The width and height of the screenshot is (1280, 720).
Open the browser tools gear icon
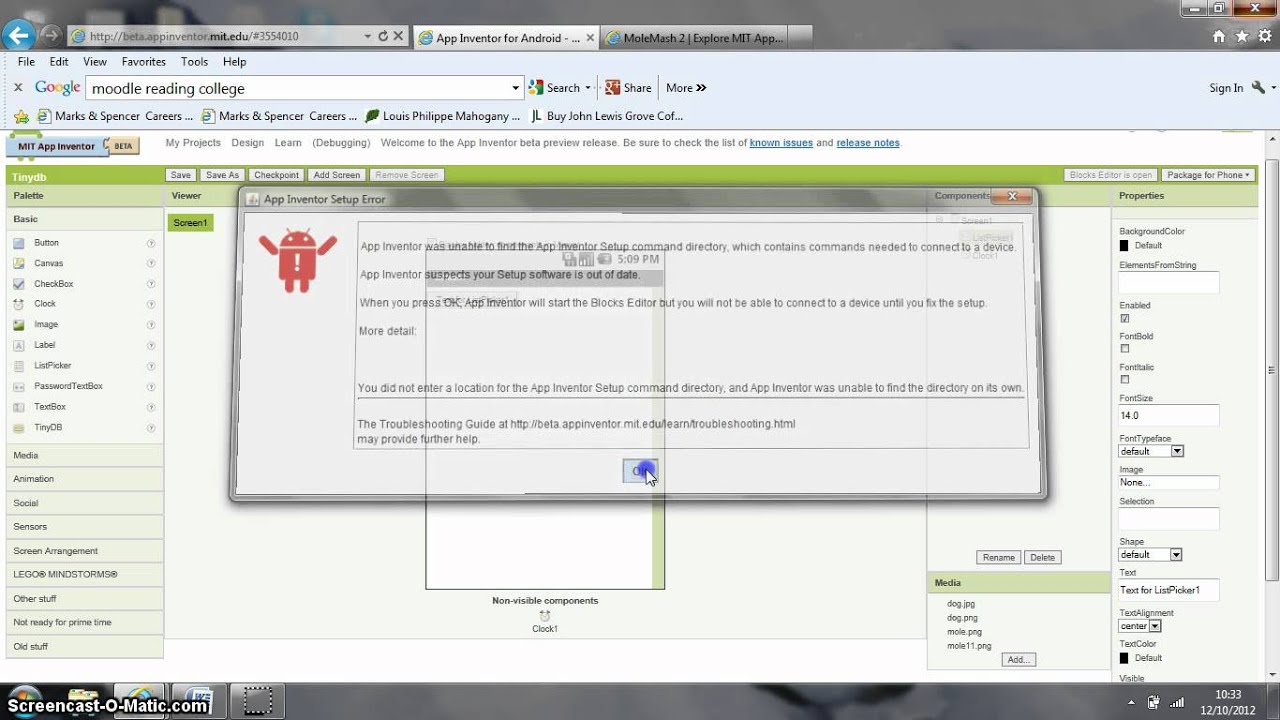pyautogui.click(x=1265, y=36)
